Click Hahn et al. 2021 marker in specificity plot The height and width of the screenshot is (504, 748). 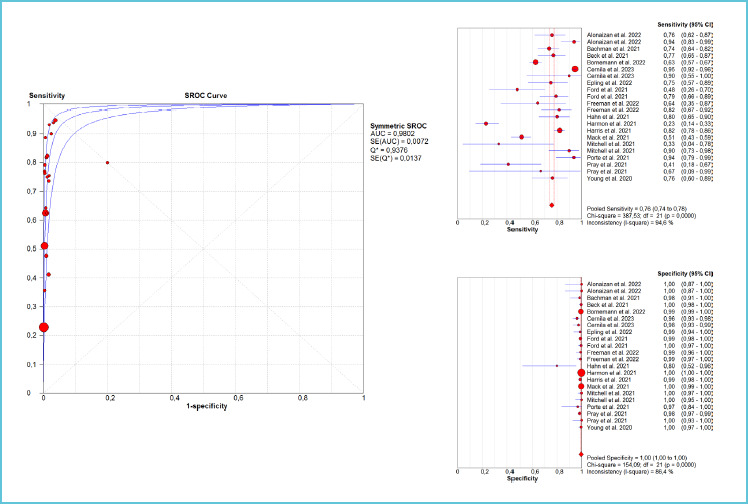point(557,366)
